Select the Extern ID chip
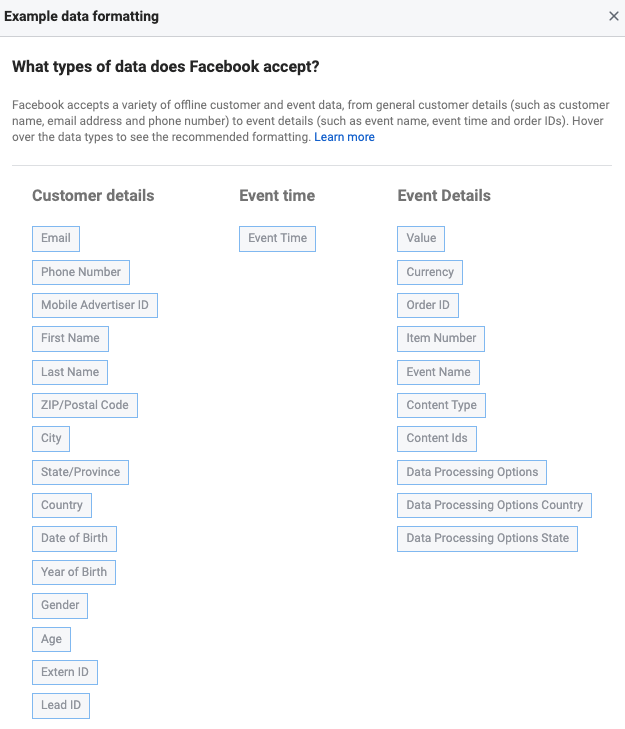Viewport: 625px width, 729px height. coord(65,672)
